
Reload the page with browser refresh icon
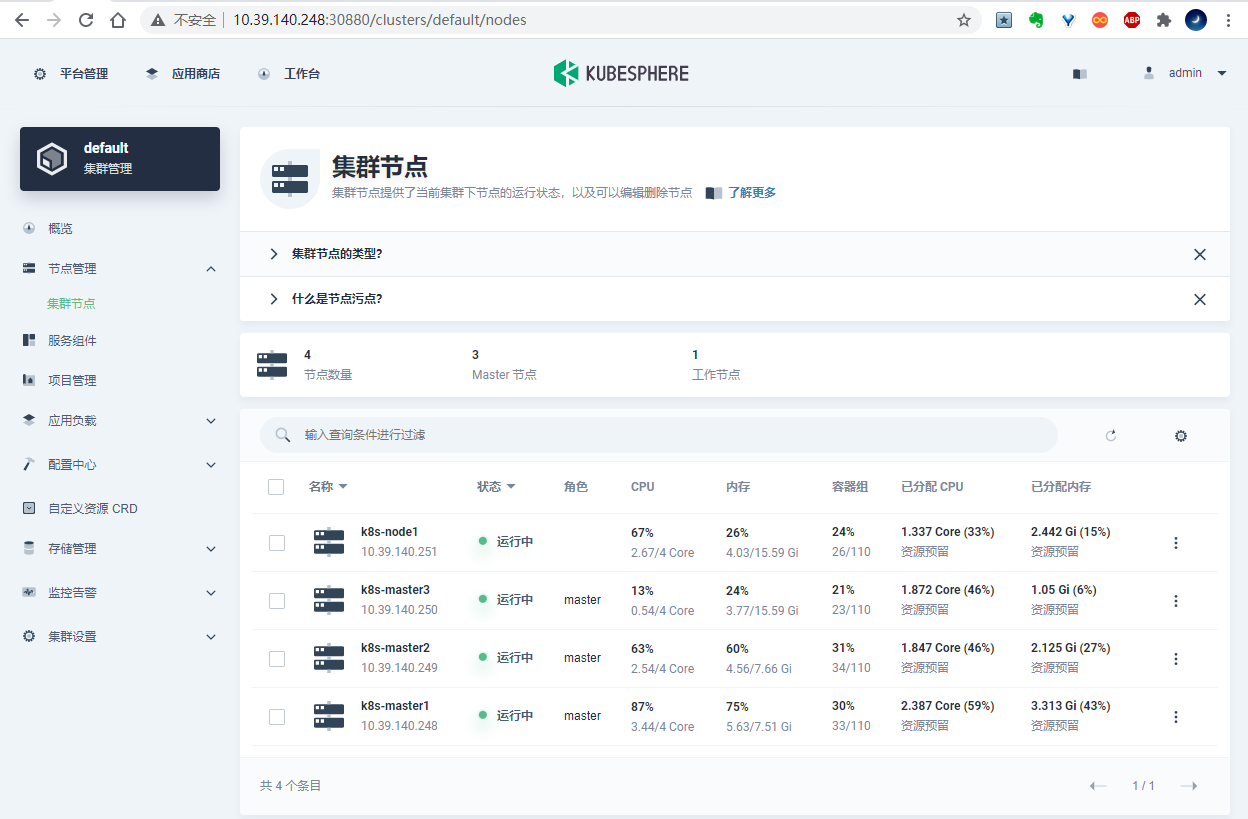[86, 20]
